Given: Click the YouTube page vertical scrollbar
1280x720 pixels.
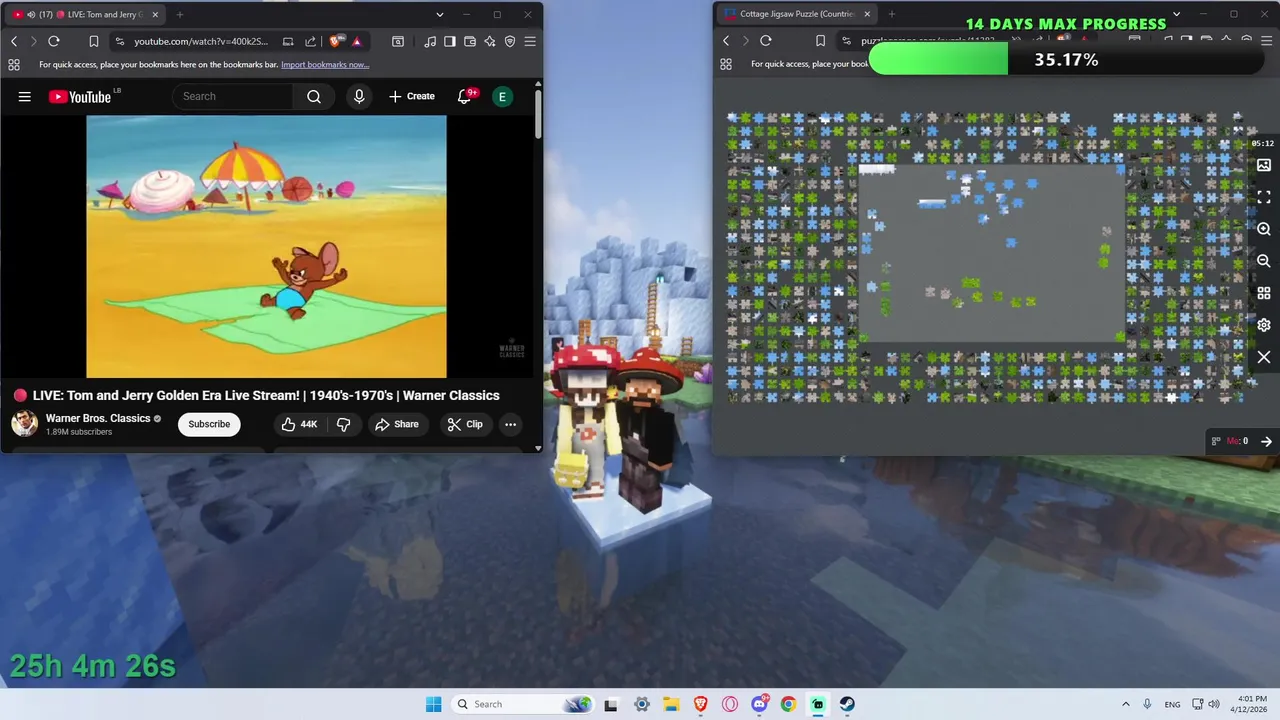Looking at the screenshot, I should [538, 115].
